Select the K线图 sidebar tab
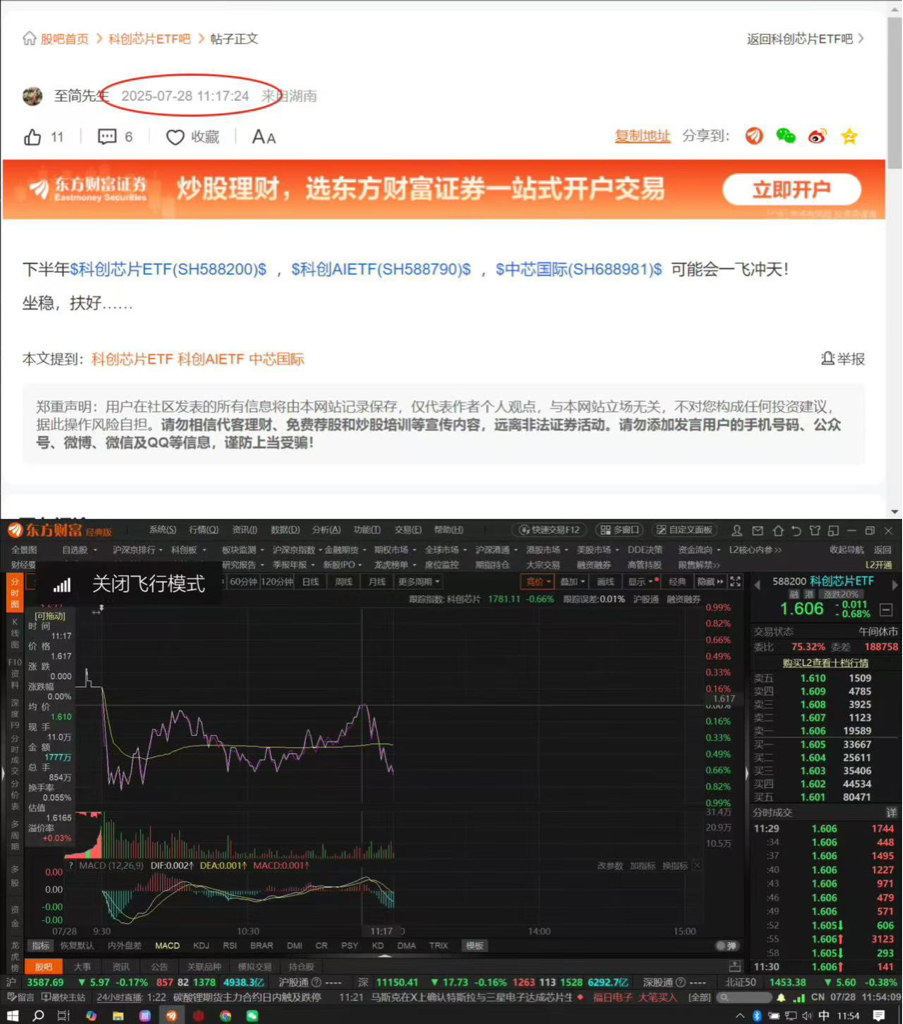The height and width of the screenshot is (1024, 903). point(14,633)
